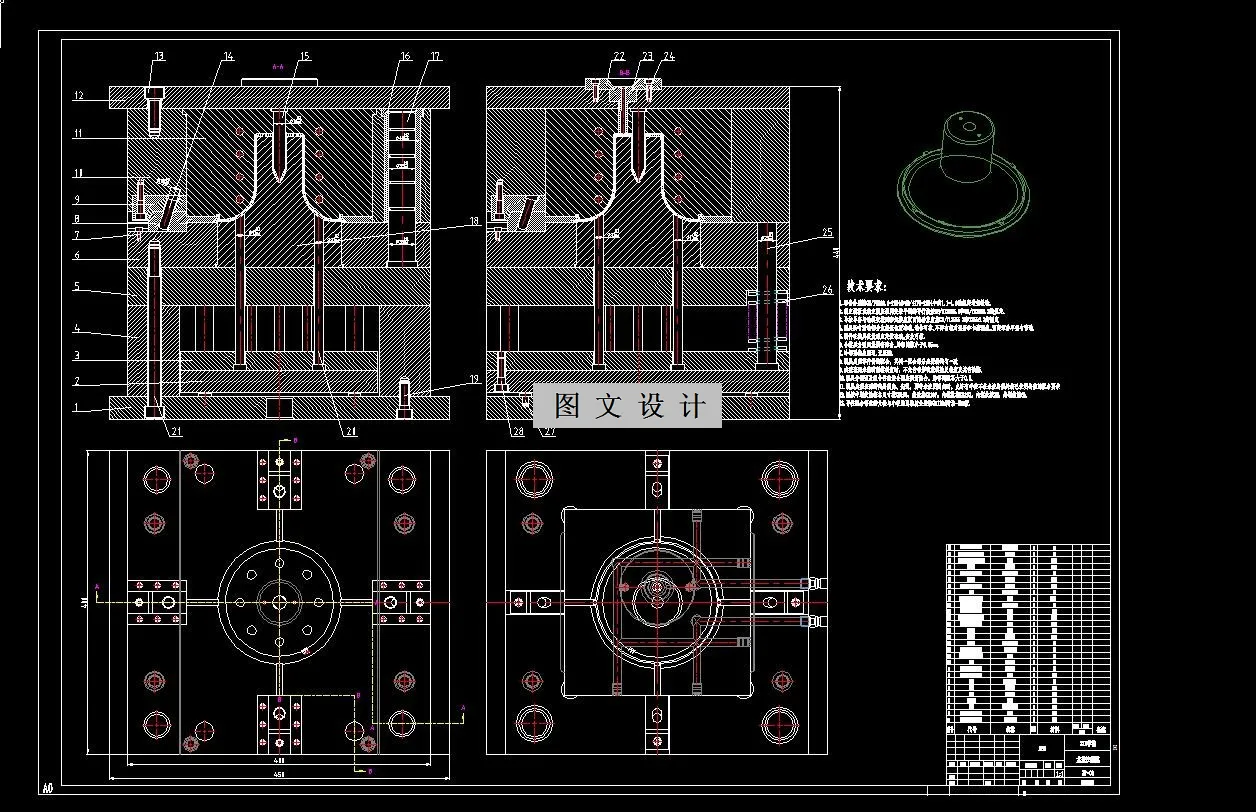Select part callout number 8
Screen dimensions: 1256x812
(75, 218)
